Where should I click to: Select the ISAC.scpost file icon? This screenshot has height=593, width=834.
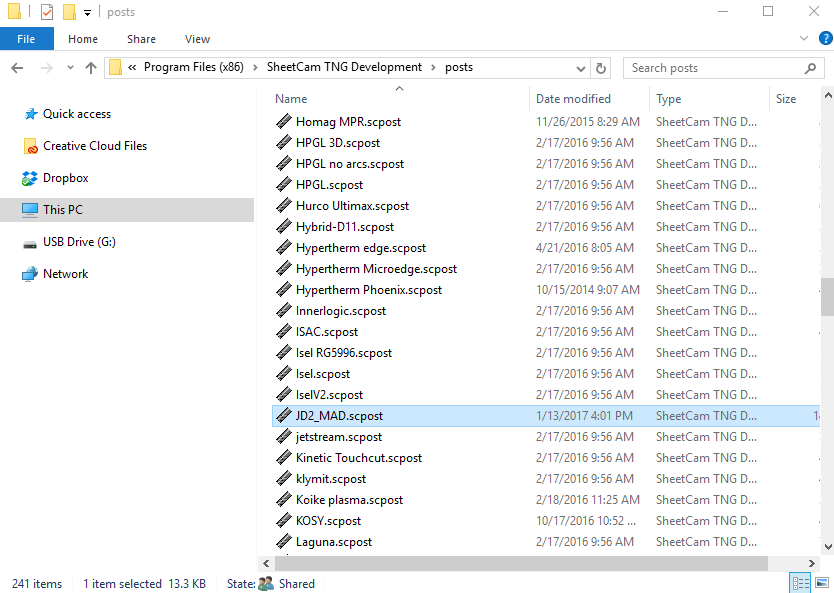point(284,331)
